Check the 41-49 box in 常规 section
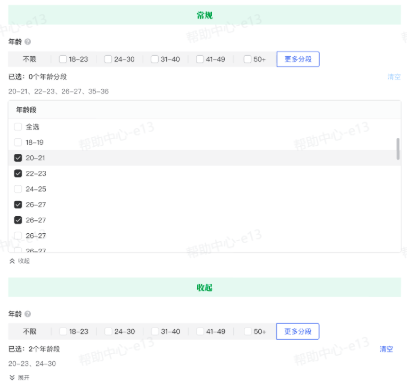The width and height of the screenshot is (407, 383). pos(200,59)
